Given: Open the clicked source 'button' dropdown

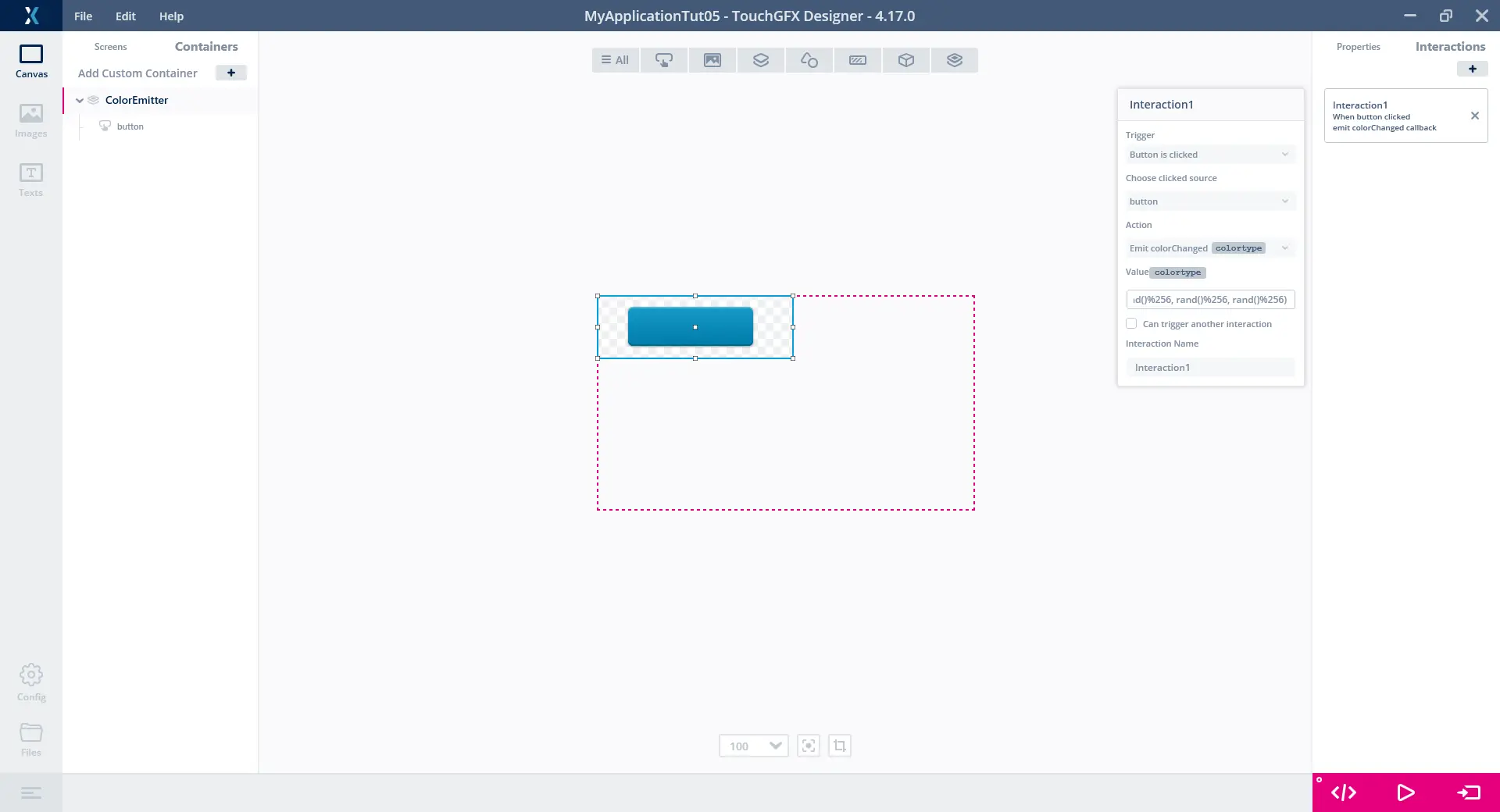Looking at the screenshot, I should click(1209, 201).
